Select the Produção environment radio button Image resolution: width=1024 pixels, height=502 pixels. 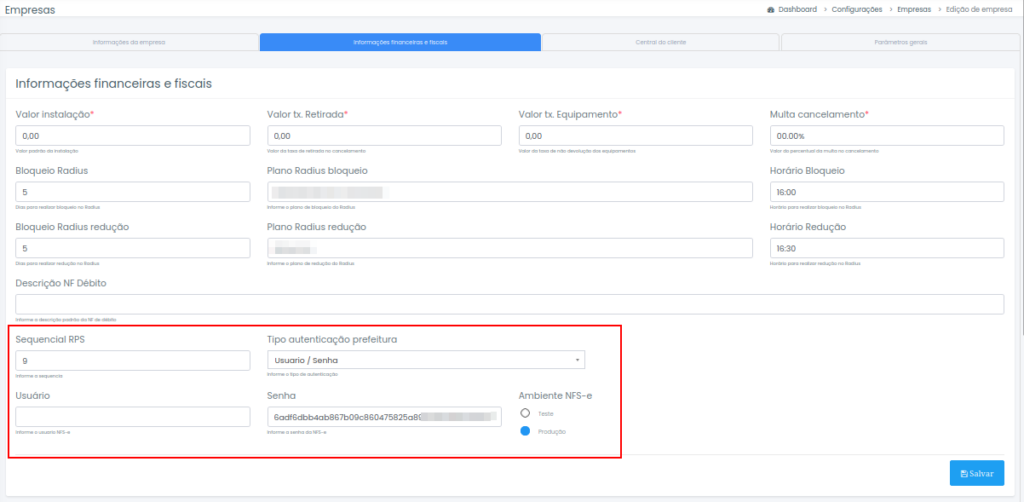pos(525,431)
